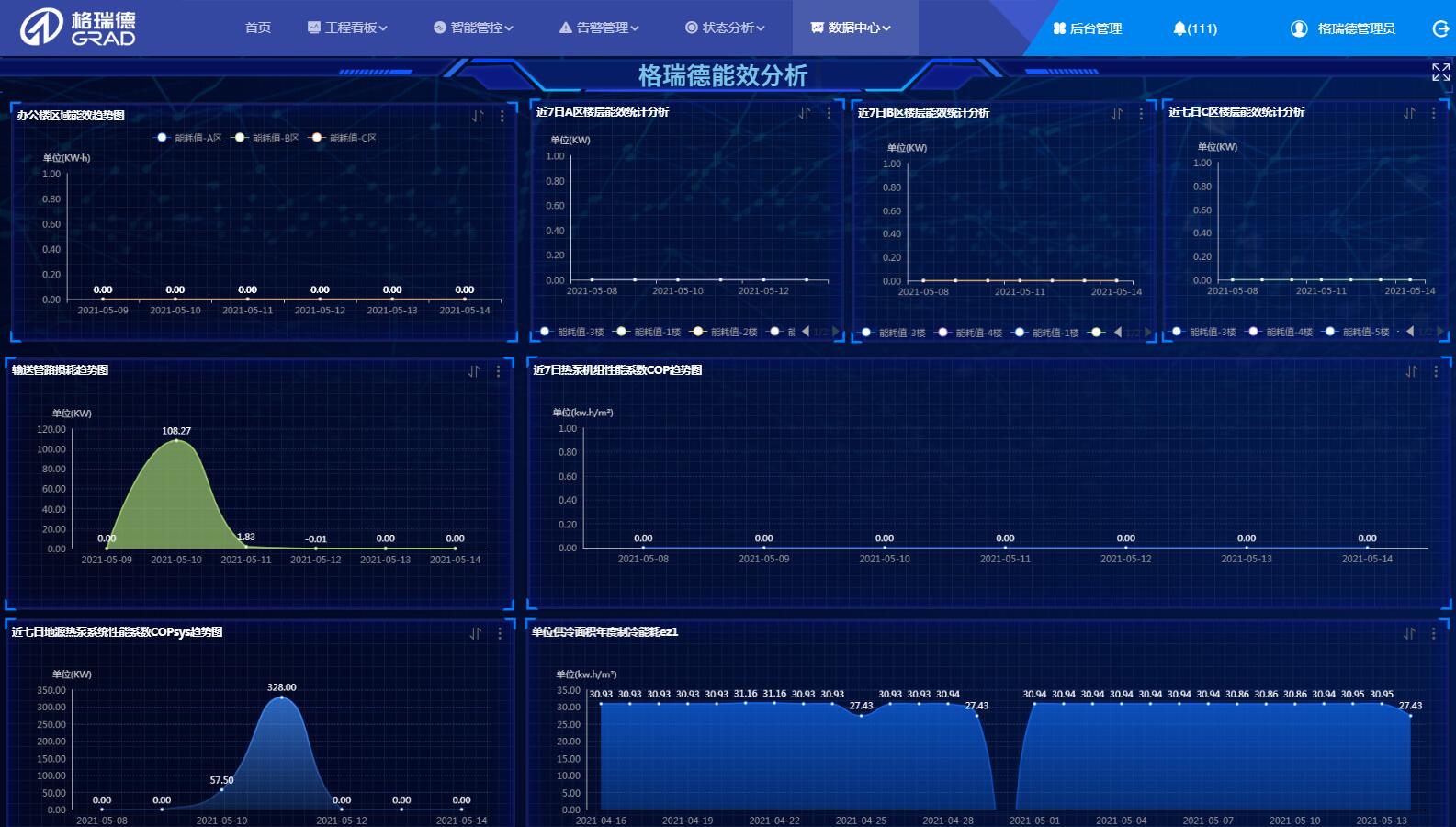Open the 状态分析 menu
1456x827 pixels.
(x=725, y=28)
